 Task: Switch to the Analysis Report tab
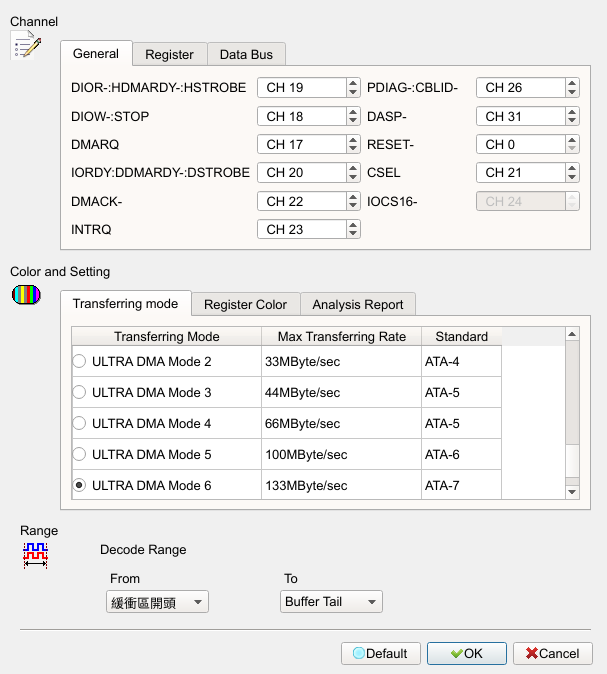[x=358, y=304]
